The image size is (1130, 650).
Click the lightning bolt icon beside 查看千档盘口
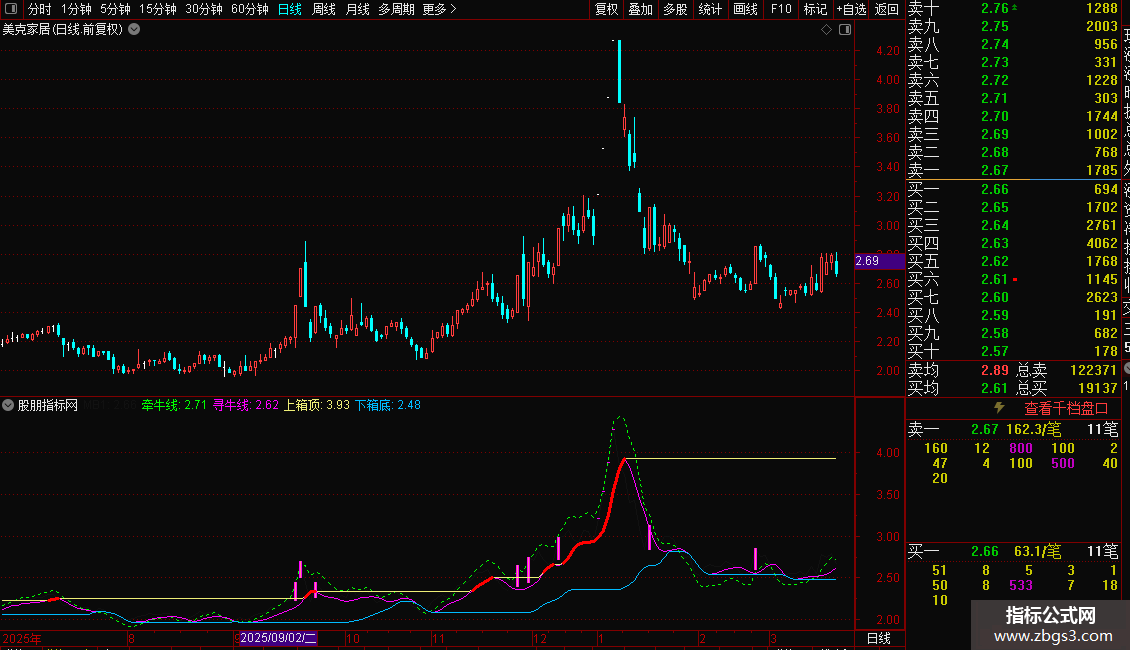[x=999, y=408]
